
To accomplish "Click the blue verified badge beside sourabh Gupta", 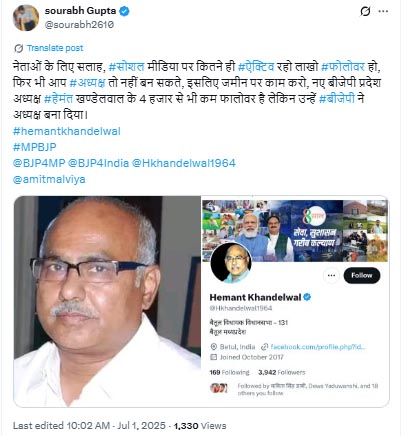I will point(124,11).
